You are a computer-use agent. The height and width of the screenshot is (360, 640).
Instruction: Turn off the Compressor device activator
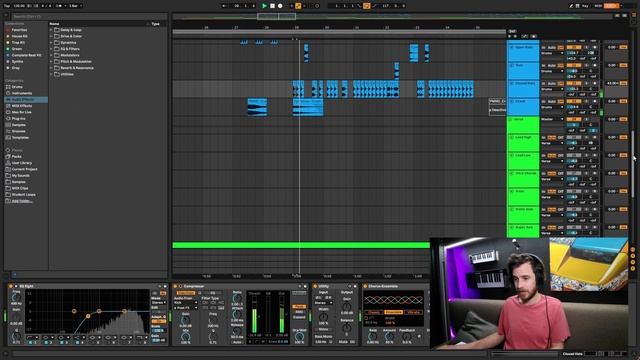pos(175,287)
